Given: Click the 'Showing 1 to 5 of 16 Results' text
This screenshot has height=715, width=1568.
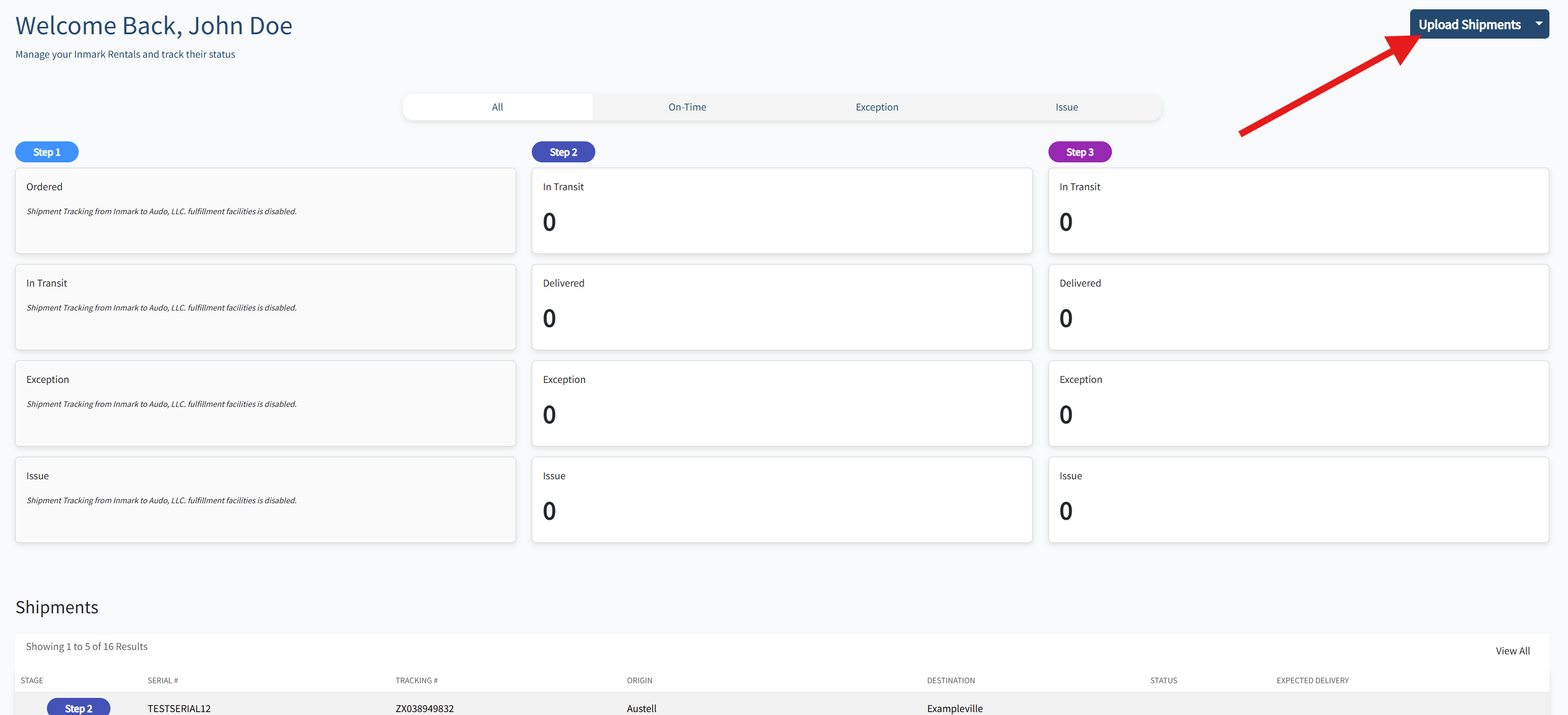Looking at the screenshot, I should click(87, 646).
